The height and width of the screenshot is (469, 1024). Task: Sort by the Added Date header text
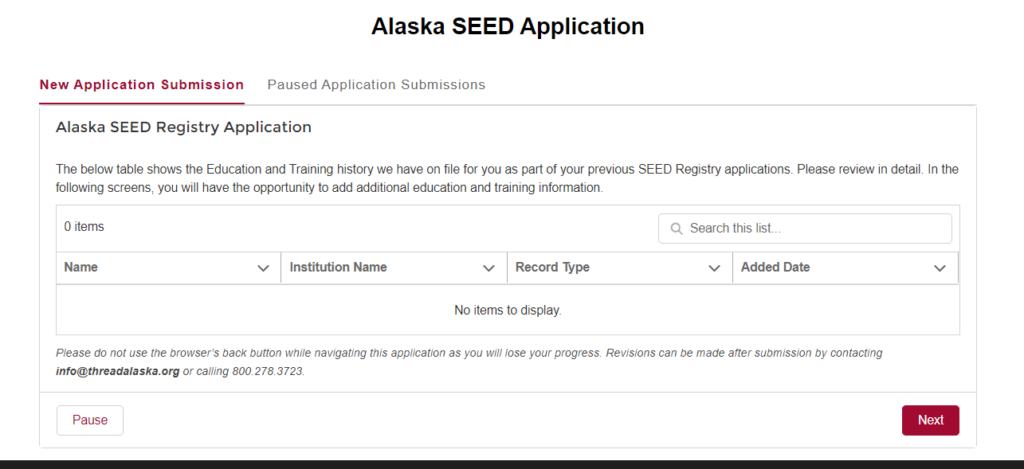coord(775,267)
